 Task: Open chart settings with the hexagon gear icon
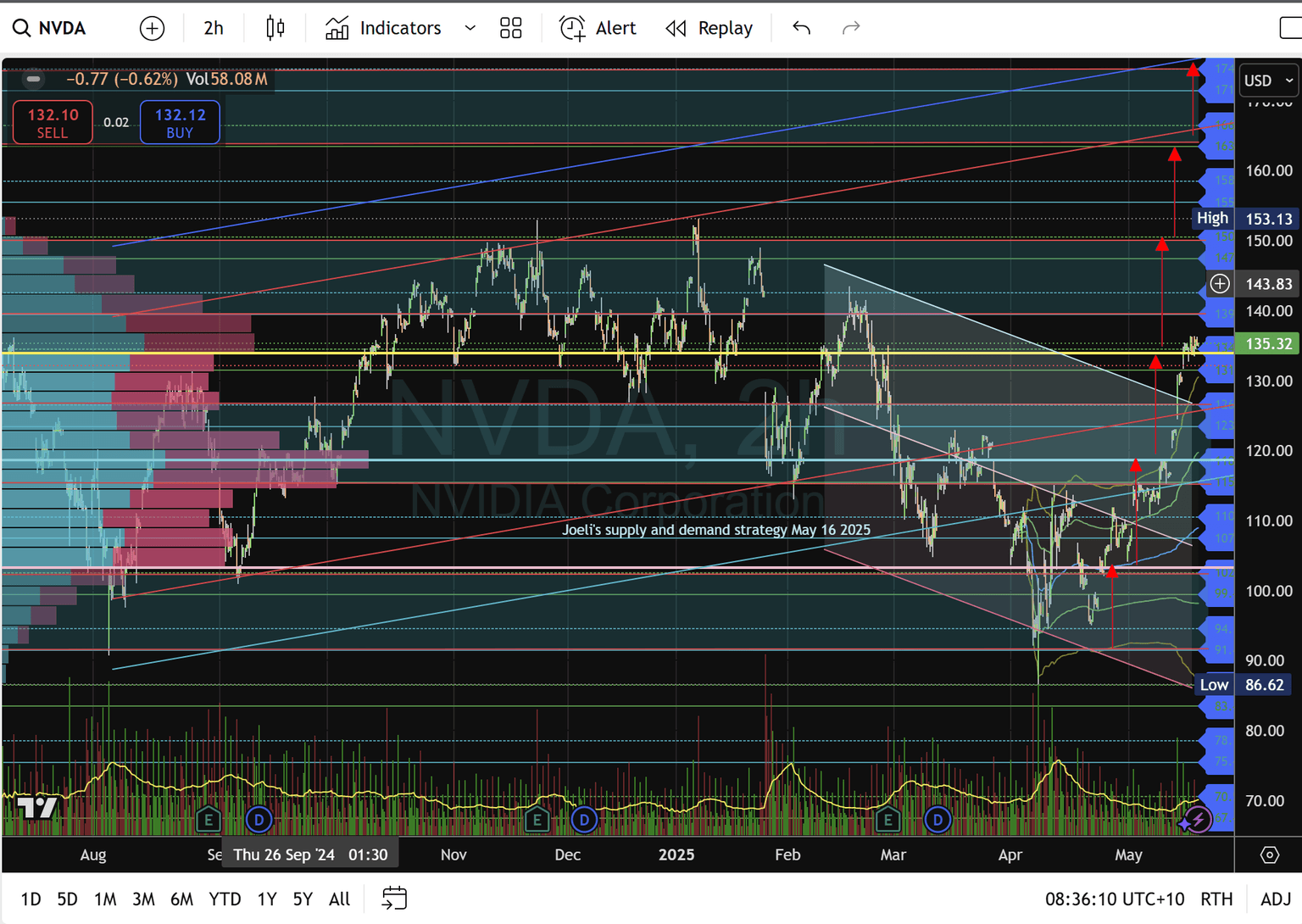1269,855
